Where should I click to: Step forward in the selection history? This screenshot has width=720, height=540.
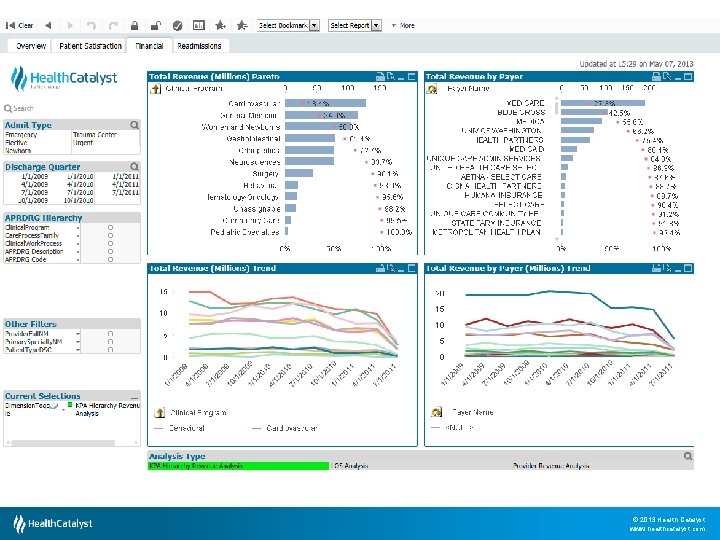pos(70,25)
